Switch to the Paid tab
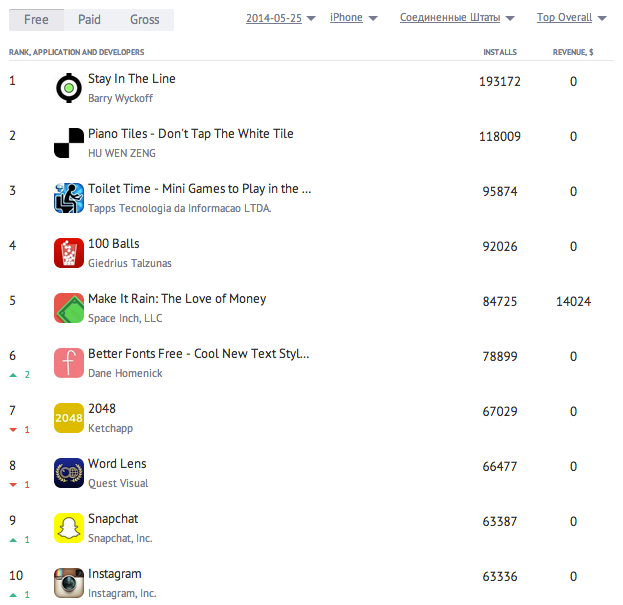 (x=90, y=20)
